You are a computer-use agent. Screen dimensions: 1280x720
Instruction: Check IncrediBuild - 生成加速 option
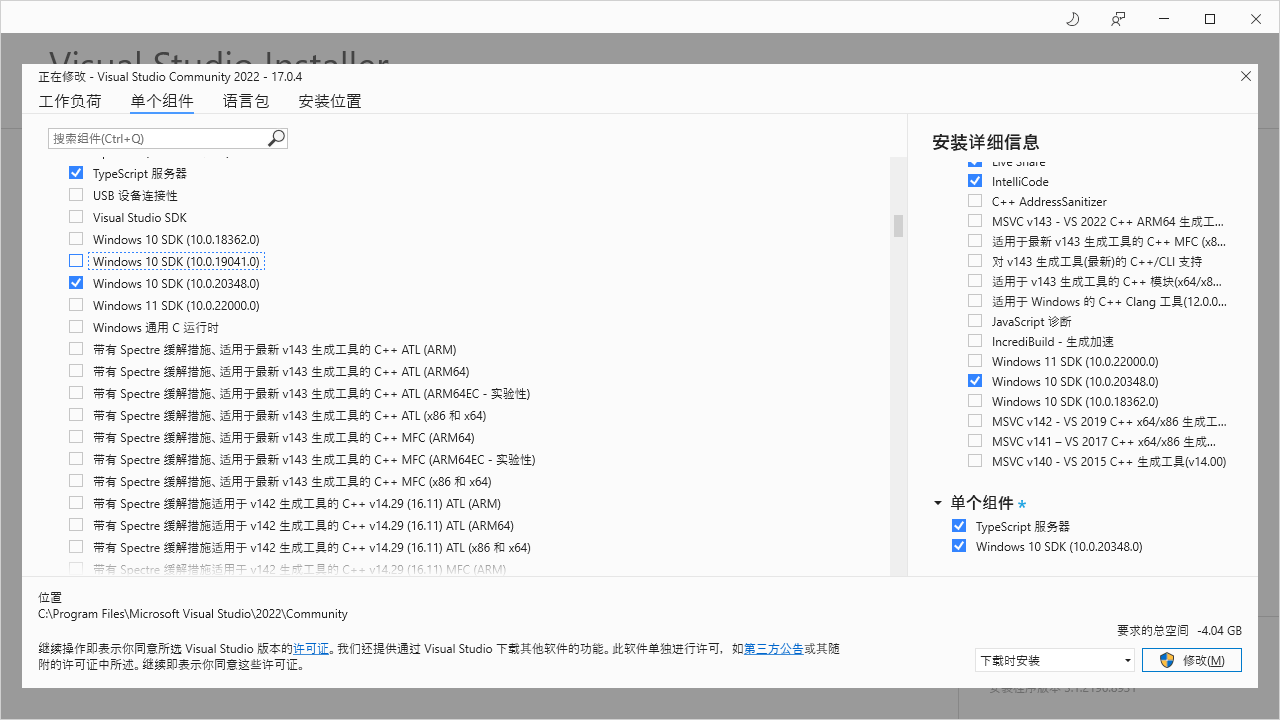tap(975, 341)
